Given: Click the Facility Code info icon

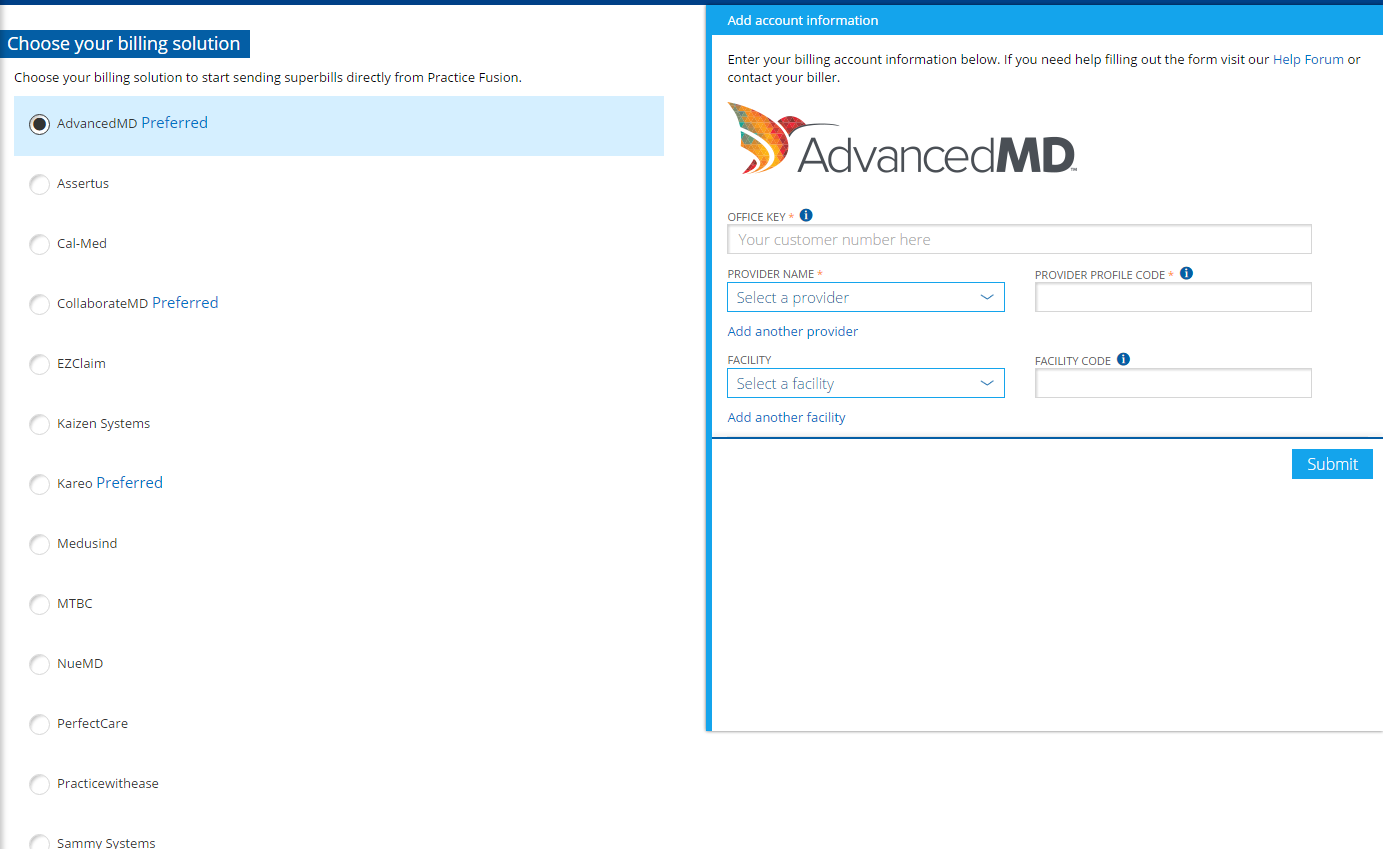Looking at the screenshot, I should coord(1123,359).
